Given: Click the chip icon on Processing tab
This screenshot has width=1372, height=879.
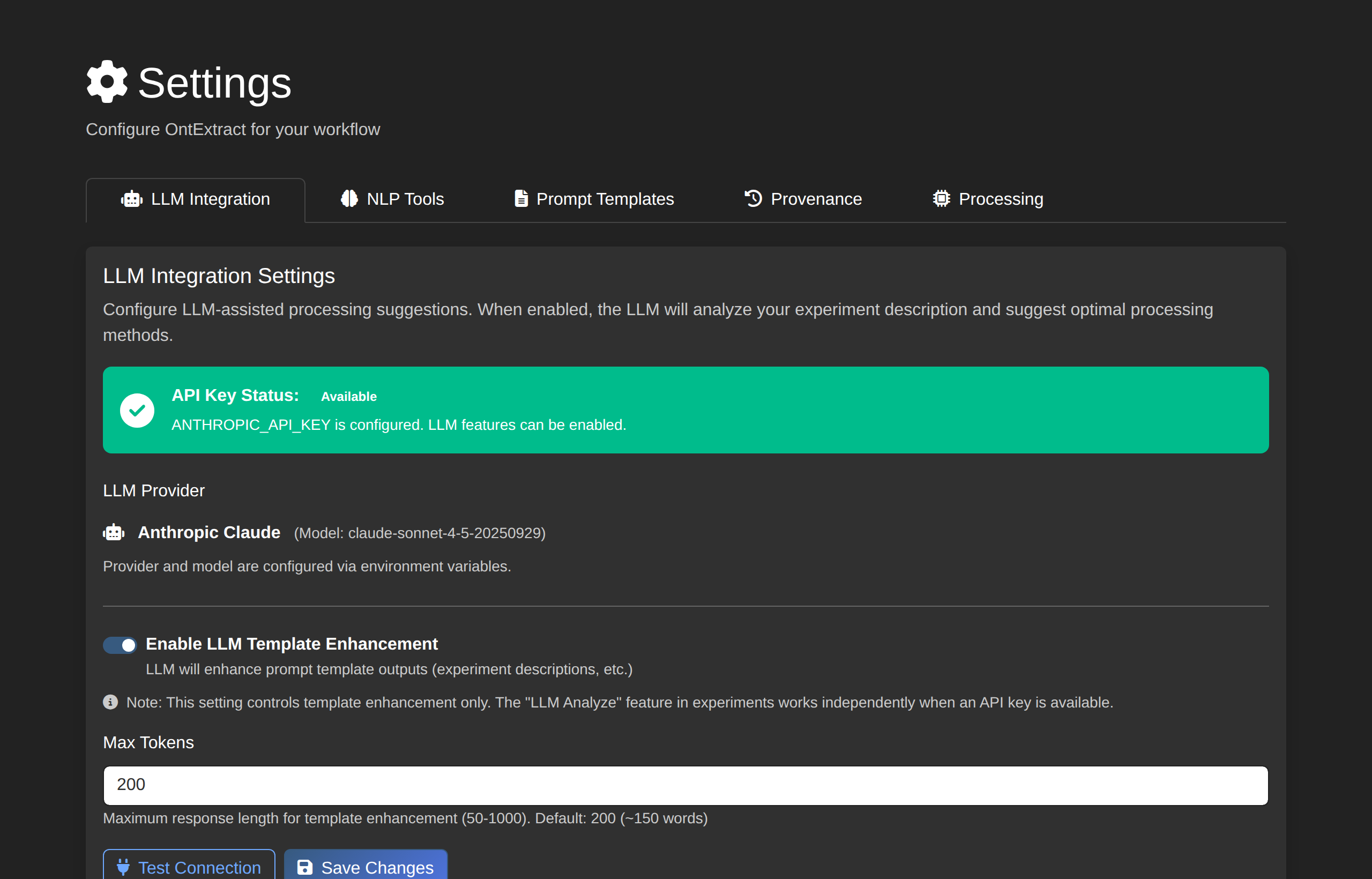Looking at the screenshot, I should (x=942, y=199).
